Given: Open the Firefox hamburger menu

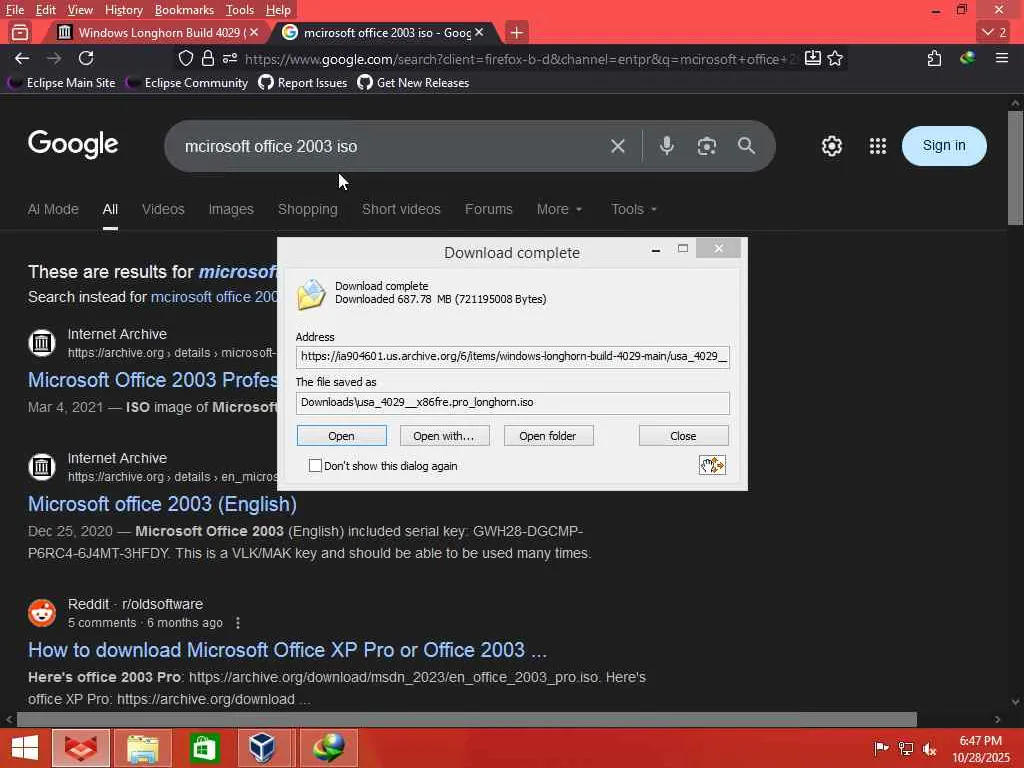Looking at the screenshot, I should (1002, 58).
